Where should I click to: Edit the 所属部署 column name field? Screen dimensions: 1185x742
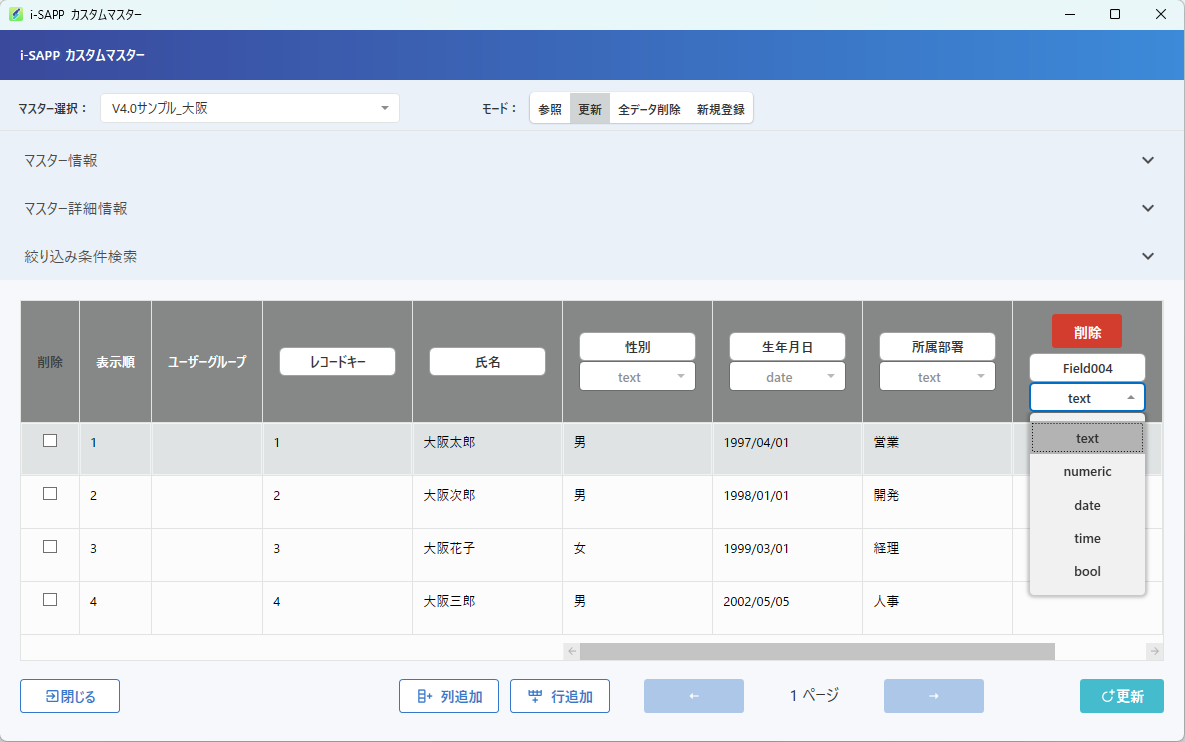pyautogui.click(x=937, y=347)
